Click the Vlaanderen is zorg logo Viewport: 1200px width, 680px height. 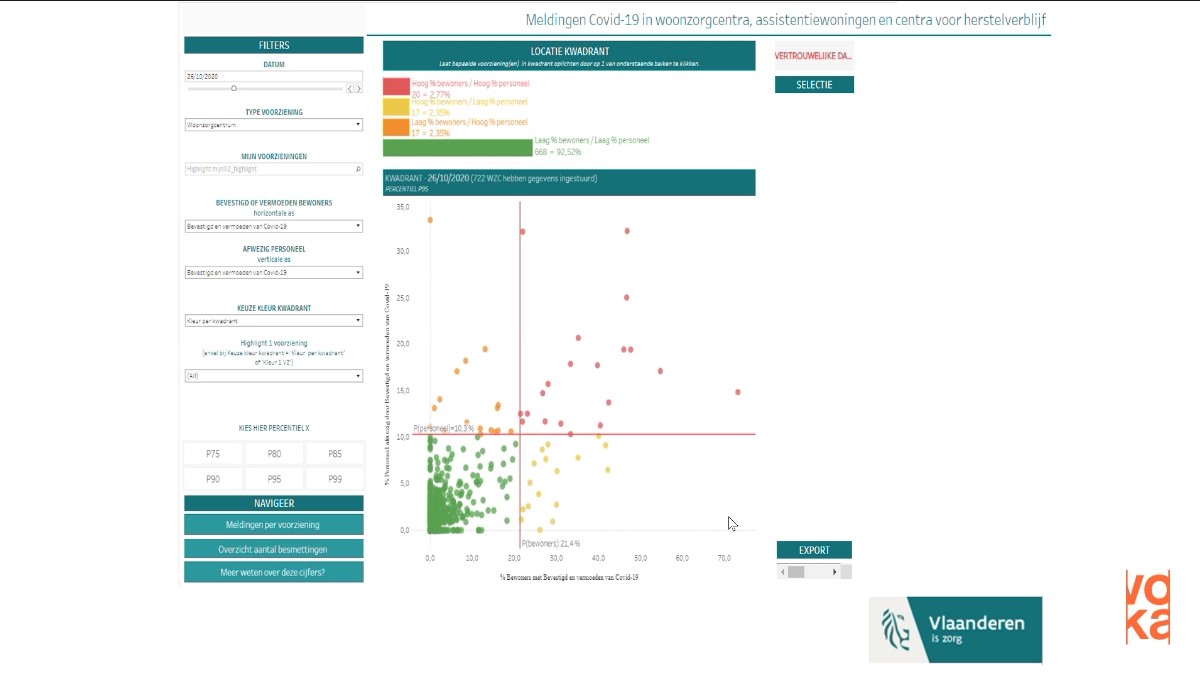955,629
